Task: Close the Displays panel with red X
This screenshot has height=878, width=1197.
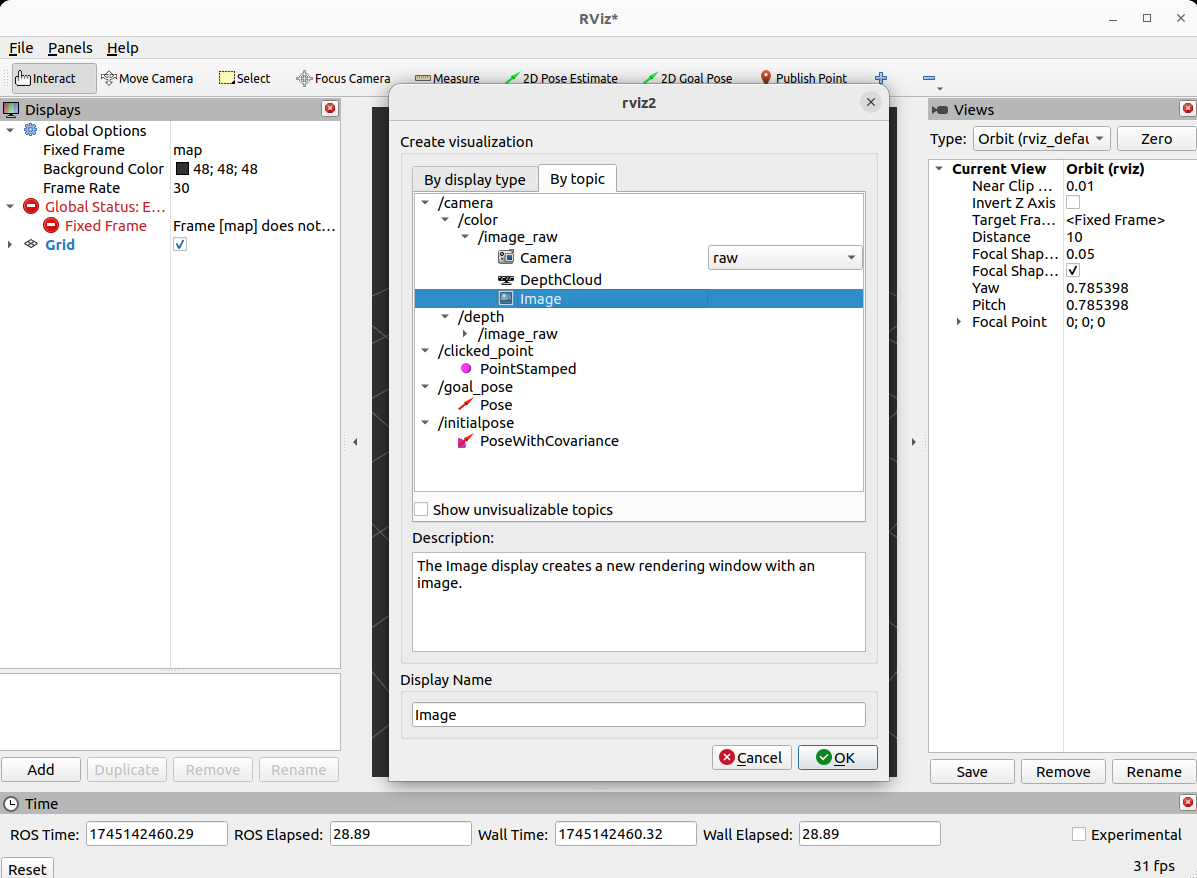Action: click(330, 108)
